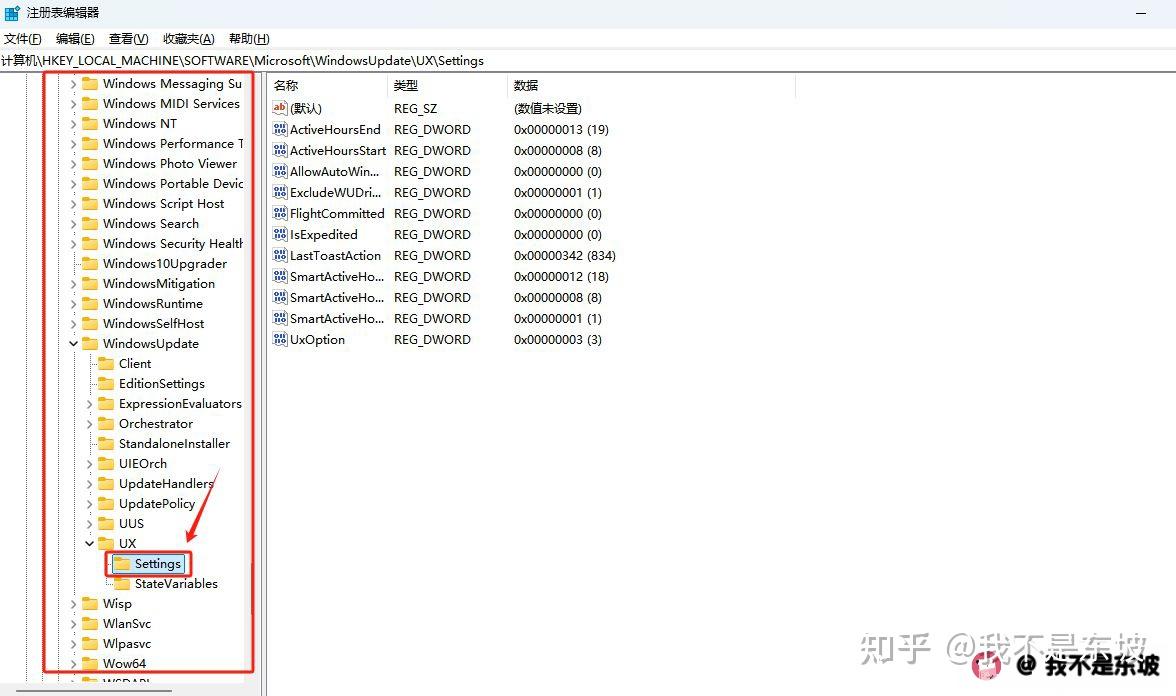Select the REG_SZ type cell

(415, 109)
